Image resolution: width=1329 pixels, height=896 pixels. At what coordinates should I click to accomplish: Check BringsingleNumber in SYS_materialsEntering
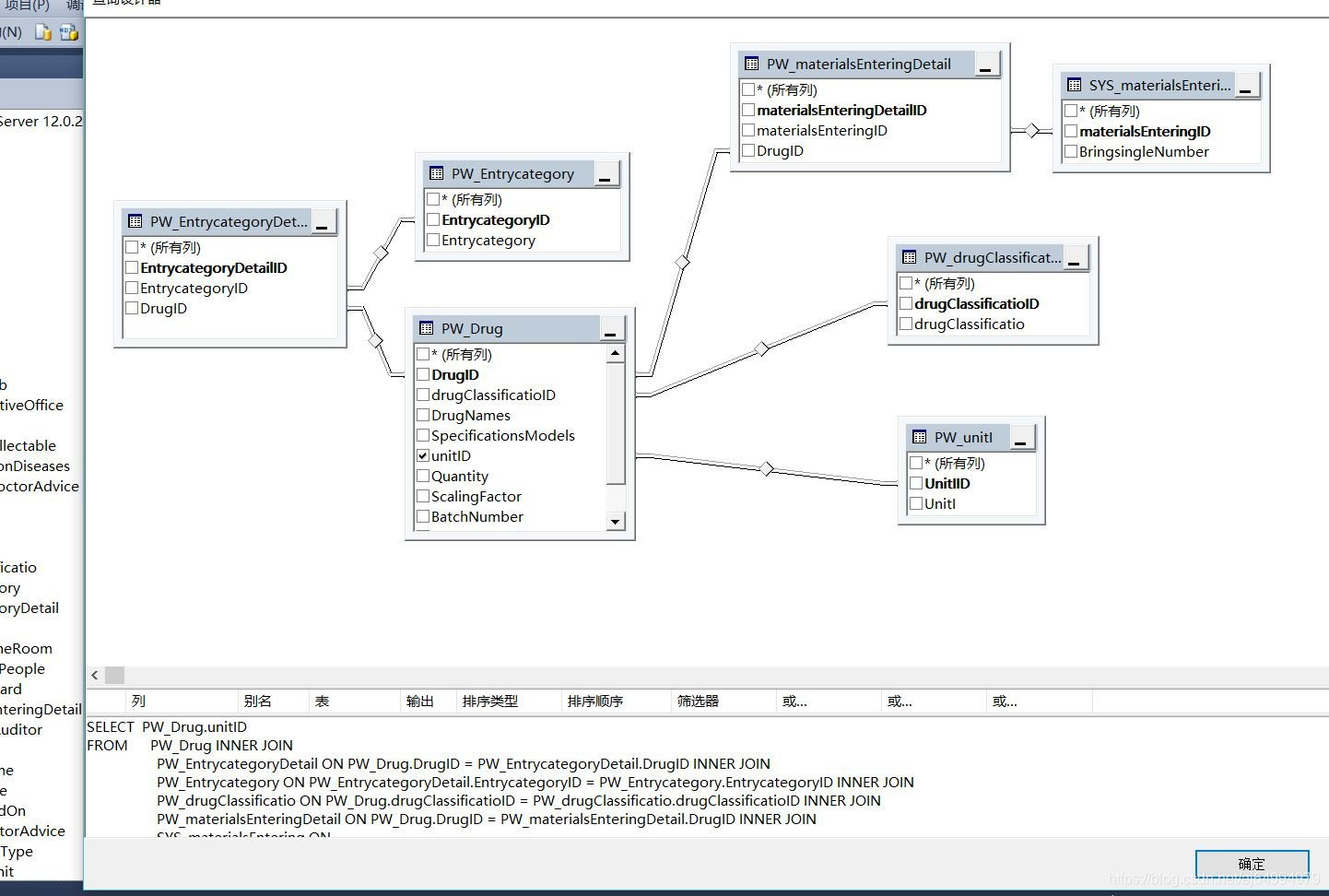pos(1071,151)
